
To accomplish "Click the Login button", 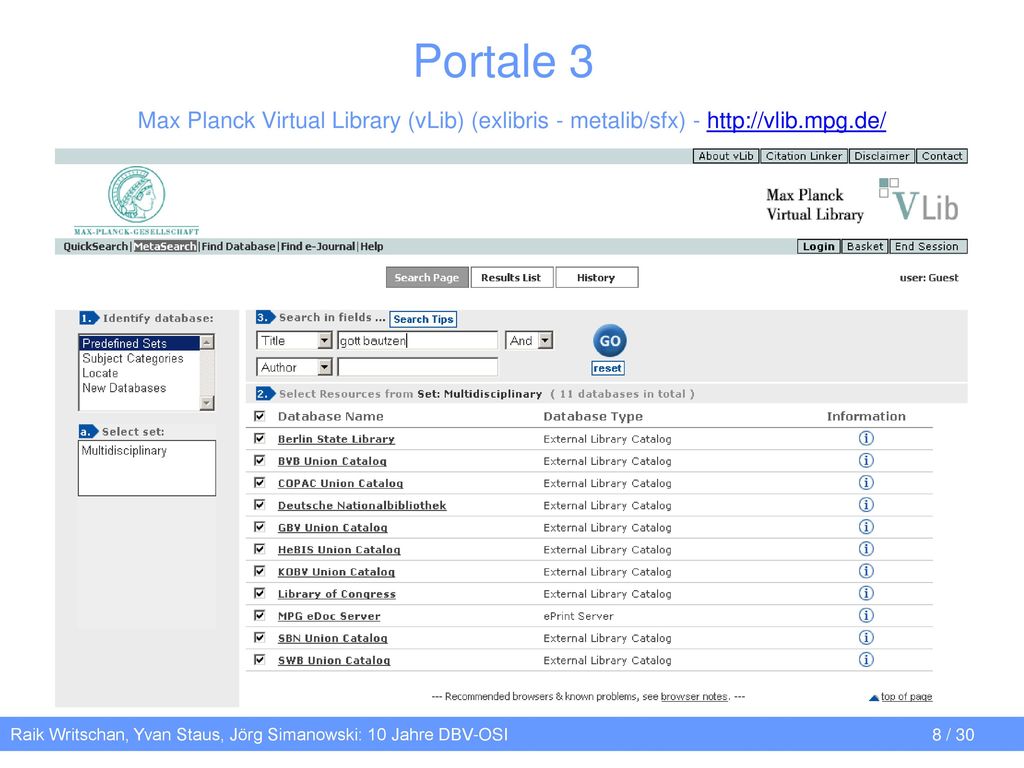I will (819, 246).
